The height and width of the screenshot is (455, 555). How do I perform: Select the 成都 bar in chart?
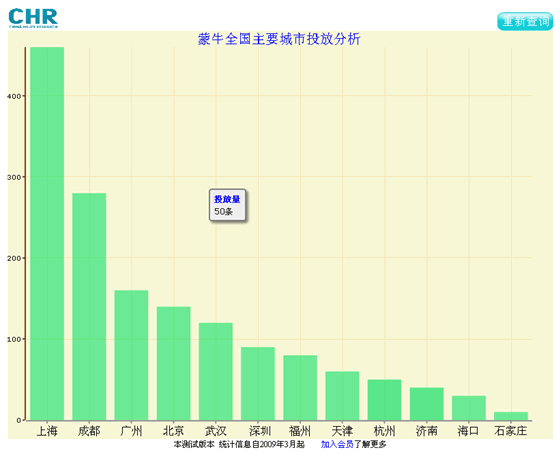click(x=89, y=307)
